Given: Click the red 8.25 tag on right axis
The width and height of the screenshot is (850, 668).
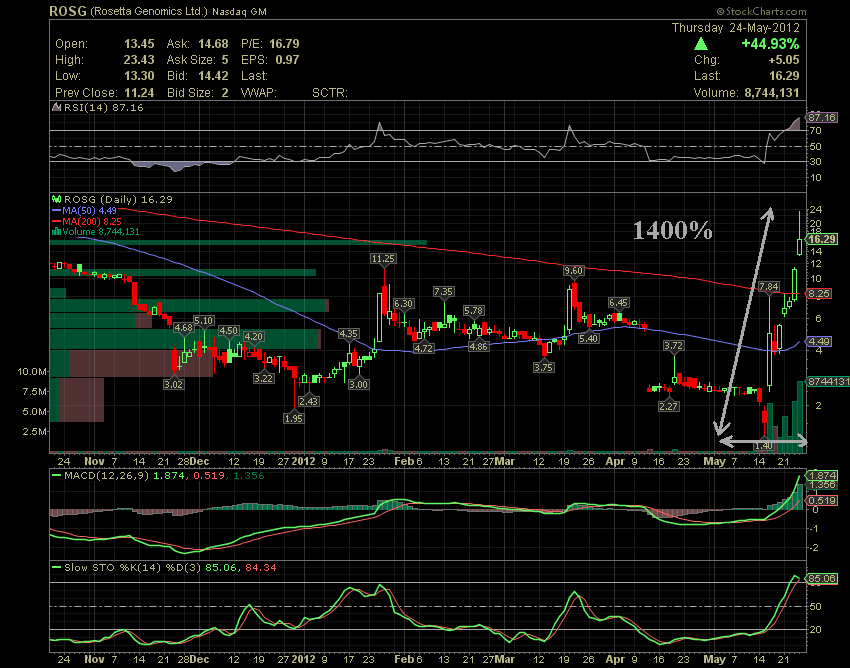Looking at the screenshot, I should click(819, 294).
